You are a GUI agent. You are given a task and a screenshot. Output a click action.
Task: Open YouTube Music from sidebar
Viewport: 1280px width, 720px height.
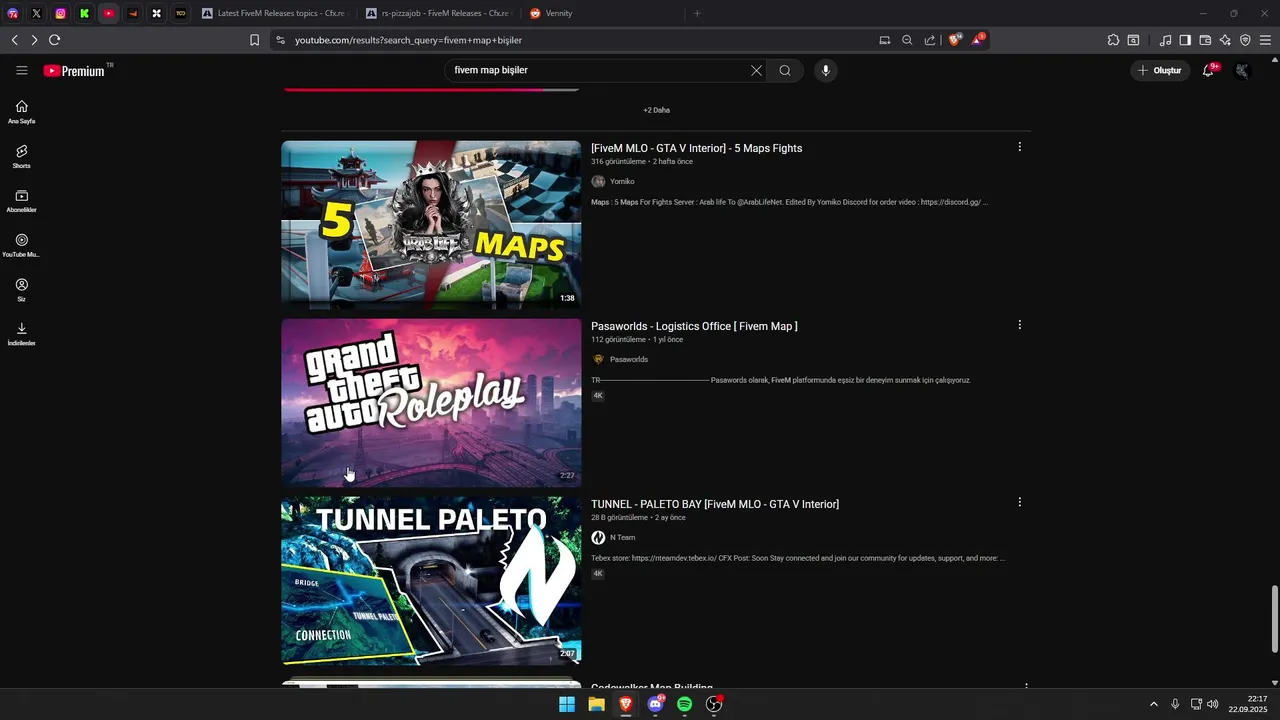click(22, 246)
